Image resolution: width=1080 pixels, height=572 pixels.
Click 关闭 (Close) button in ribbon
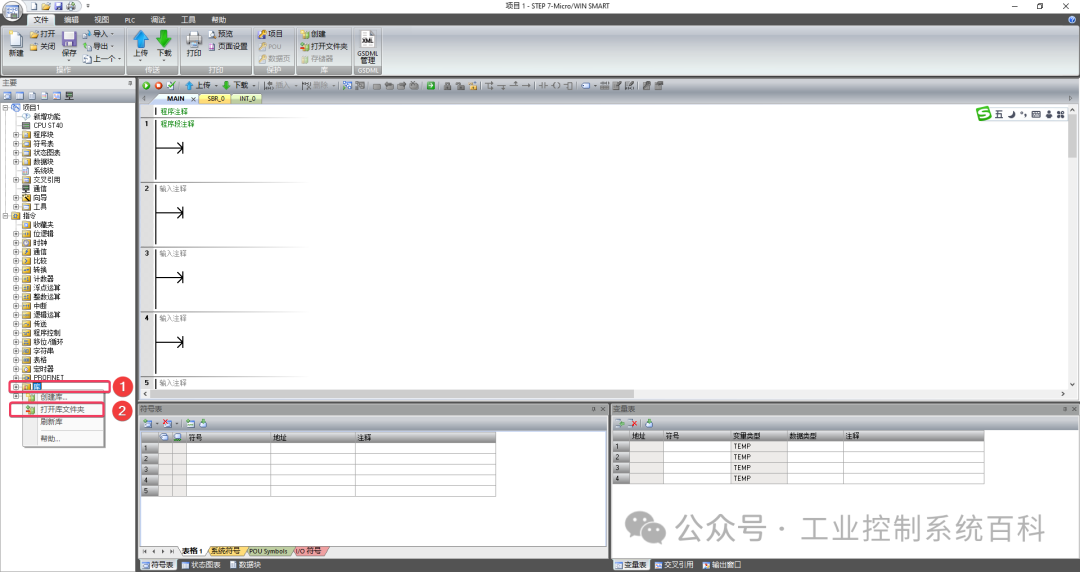coord(43,46)
